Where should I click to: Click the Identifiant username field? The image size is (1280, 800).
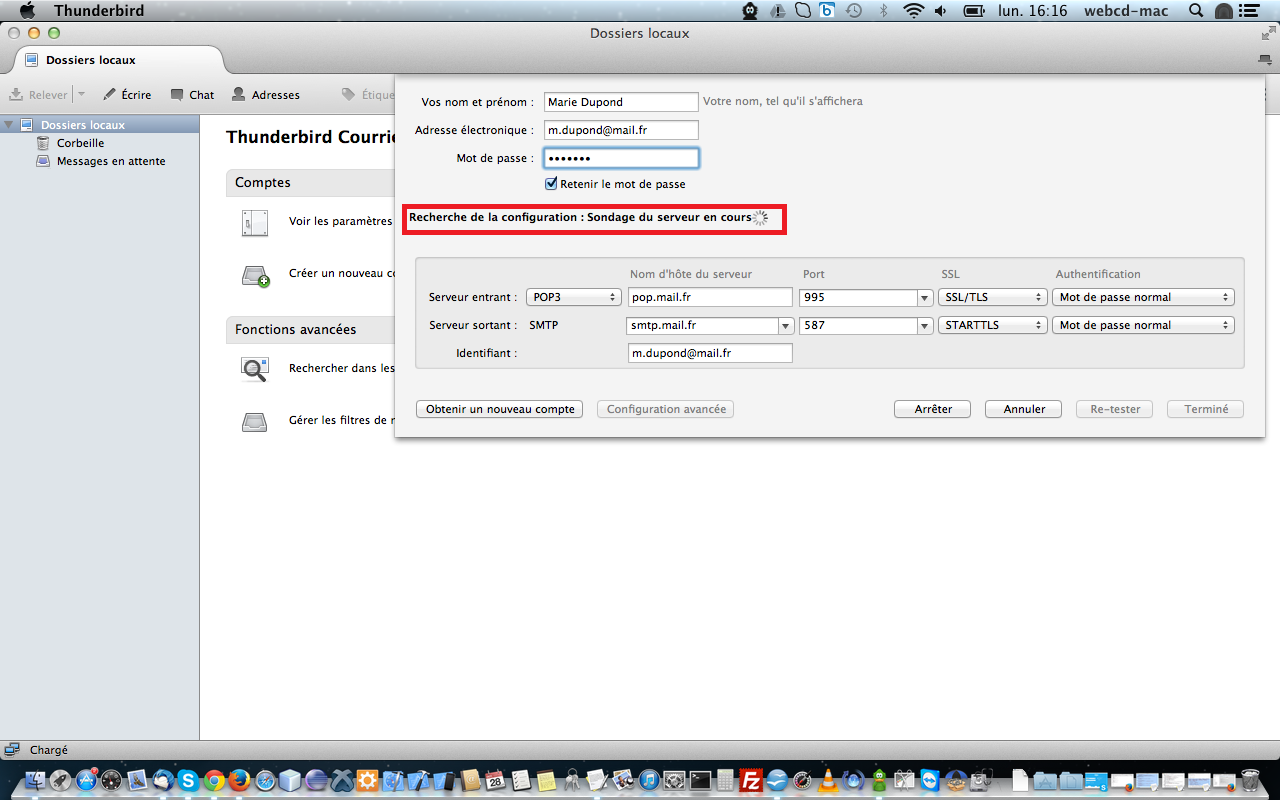tap(710, 353)
